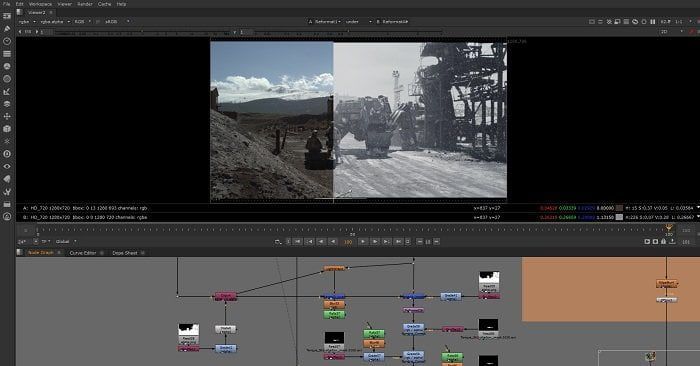Image resolution: width=700 pixels, height=366 pixels.
Task: Open the Image nodes toolbar menu
Action: 7,16
